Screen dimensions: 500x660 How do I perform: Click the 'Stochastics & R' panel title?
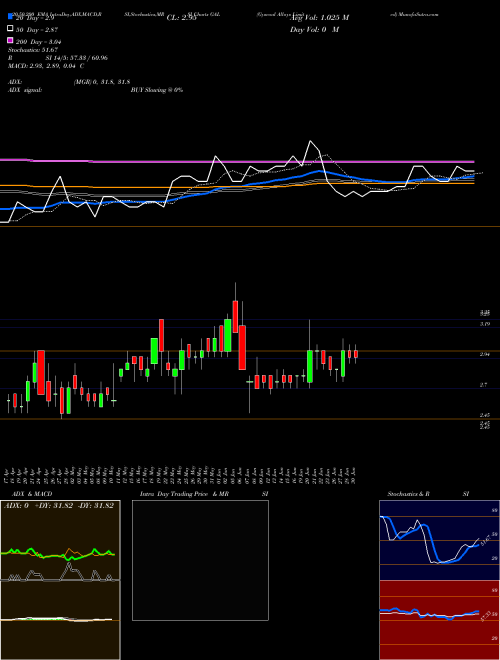[x=409, y=494]
